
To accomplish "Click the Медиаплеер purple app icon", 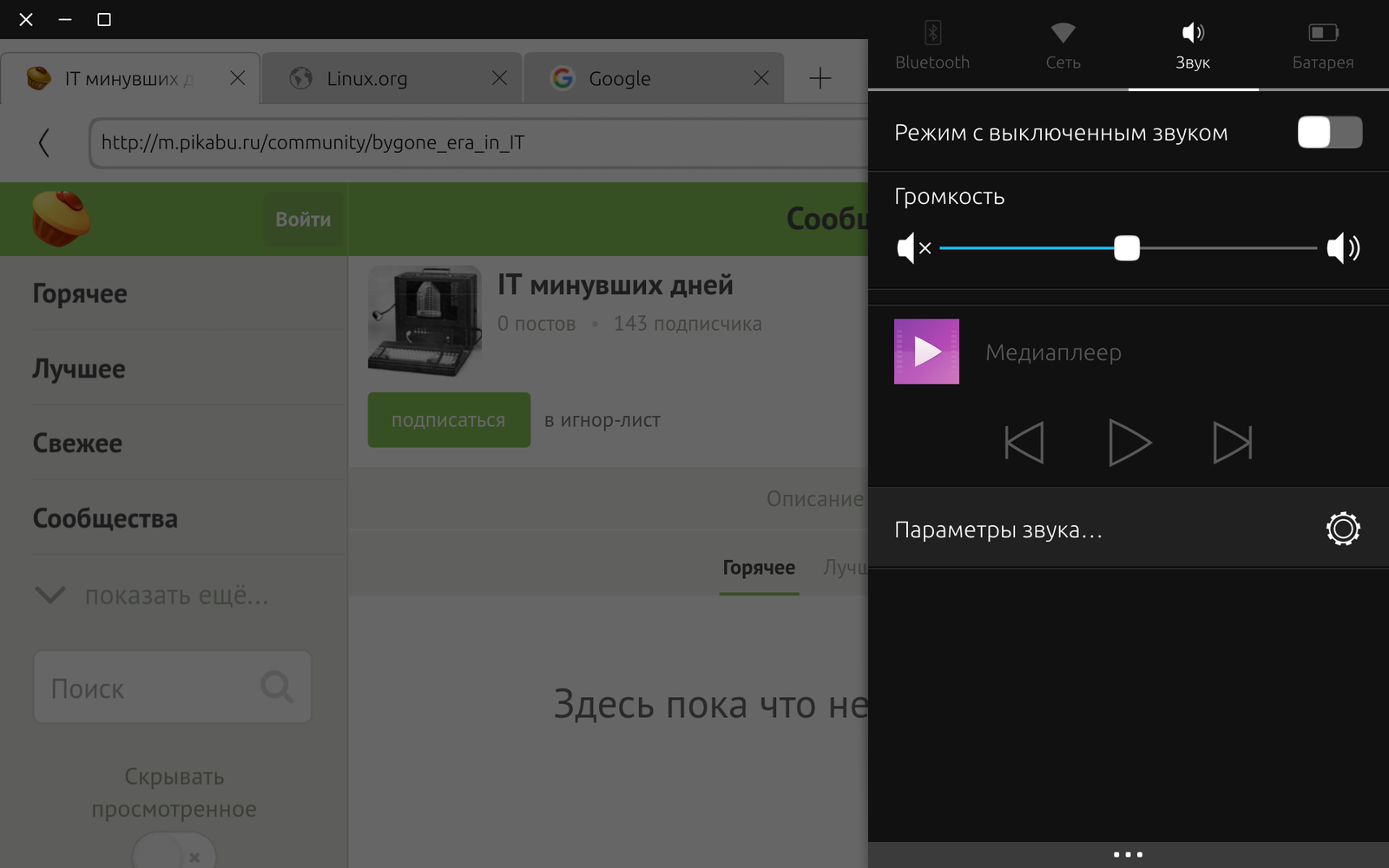I will [x=926, y=352].
